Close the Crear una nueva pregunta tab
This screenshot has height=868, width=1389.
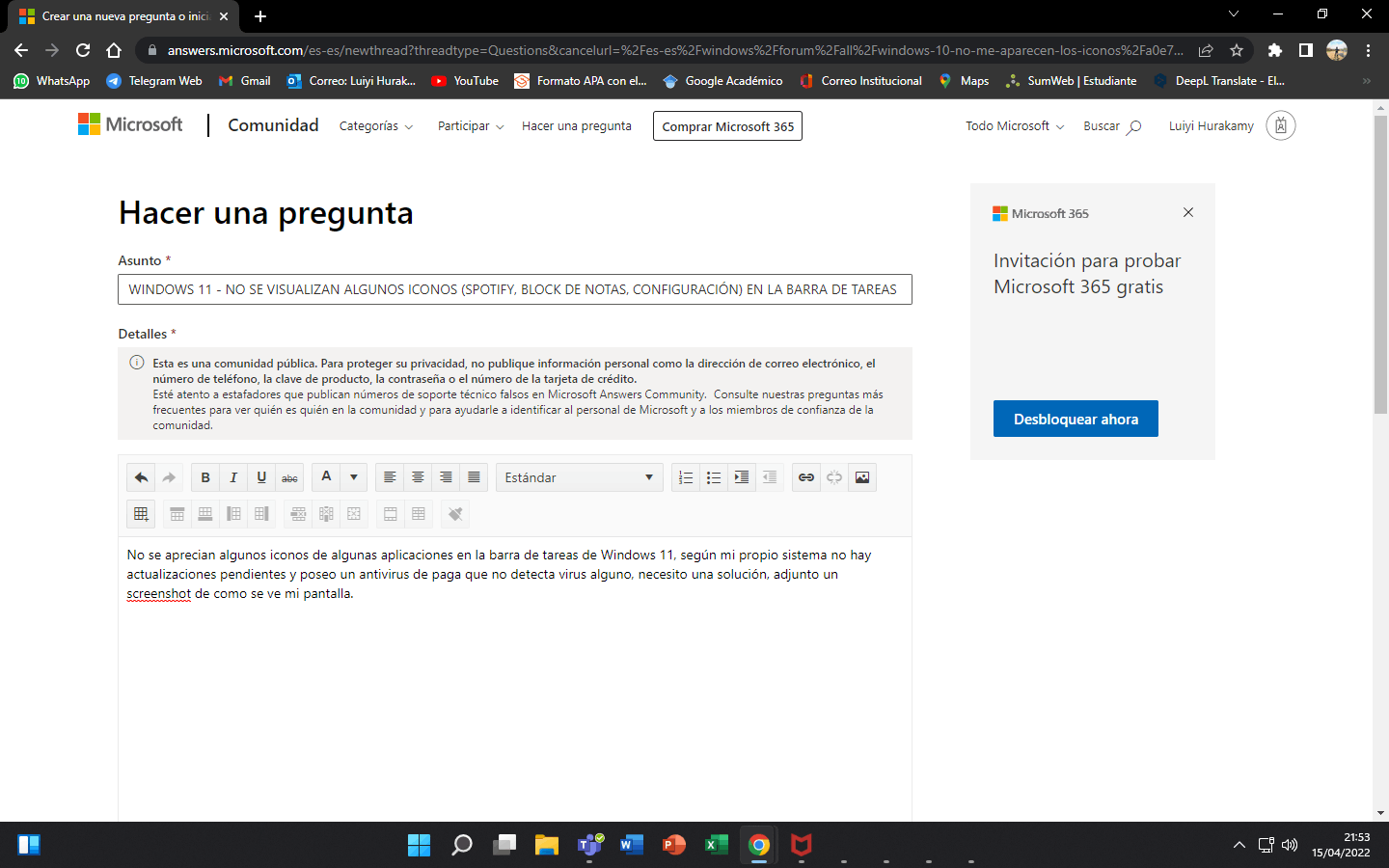pos(224,16)
